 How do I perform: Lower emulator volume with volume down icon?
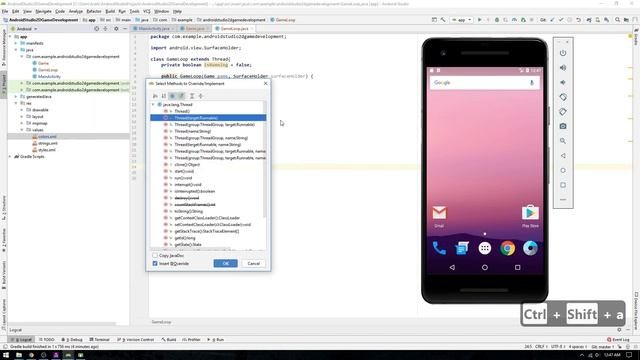[x=563, y=82]
